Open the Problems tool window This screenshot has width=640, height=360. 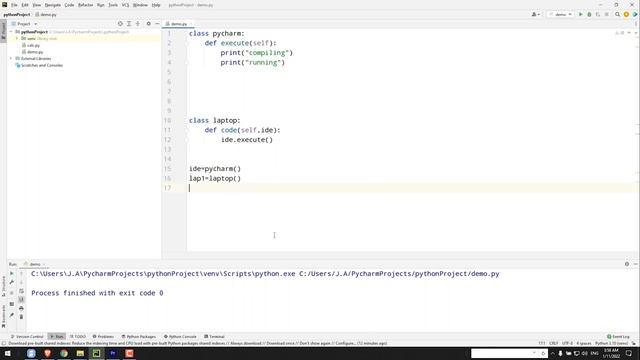tap(103, 337)
